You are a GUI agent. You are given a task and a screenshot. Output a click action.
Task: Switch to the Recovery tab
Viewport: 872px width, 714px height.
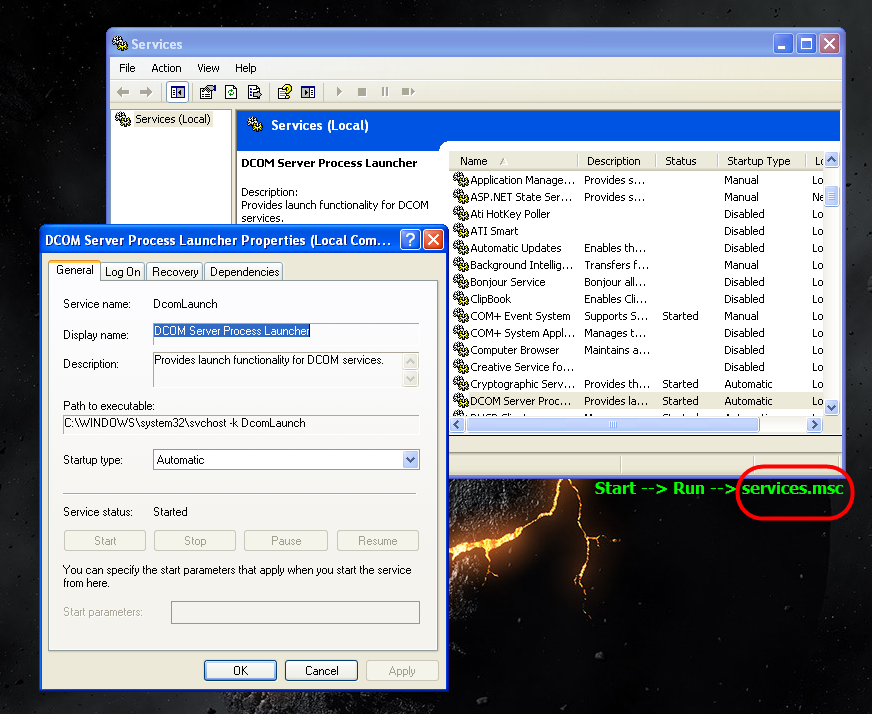(x=175, y=272)
